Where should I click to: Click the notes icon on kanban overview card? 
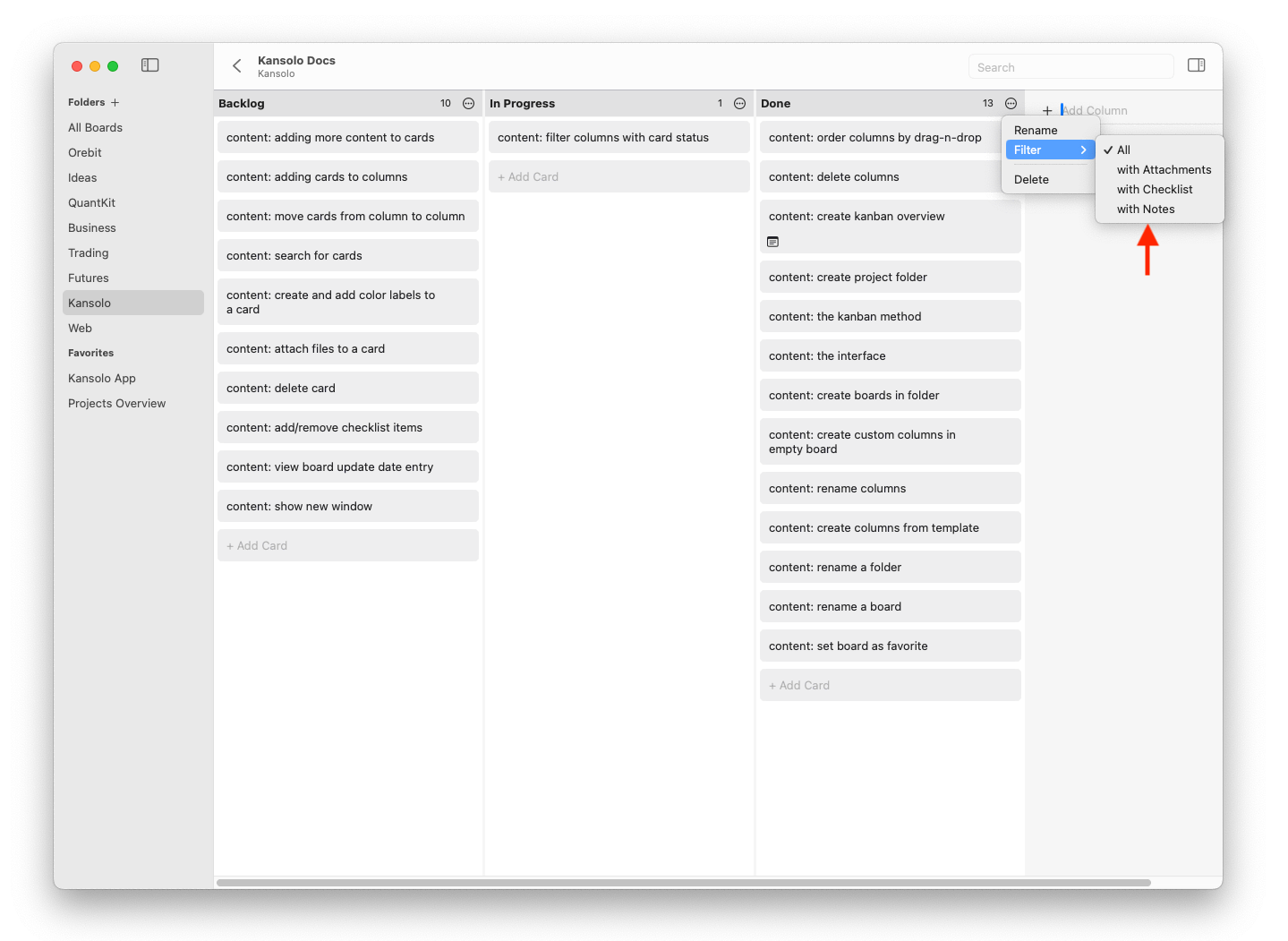pyautogui.click(x=773, y=242)
